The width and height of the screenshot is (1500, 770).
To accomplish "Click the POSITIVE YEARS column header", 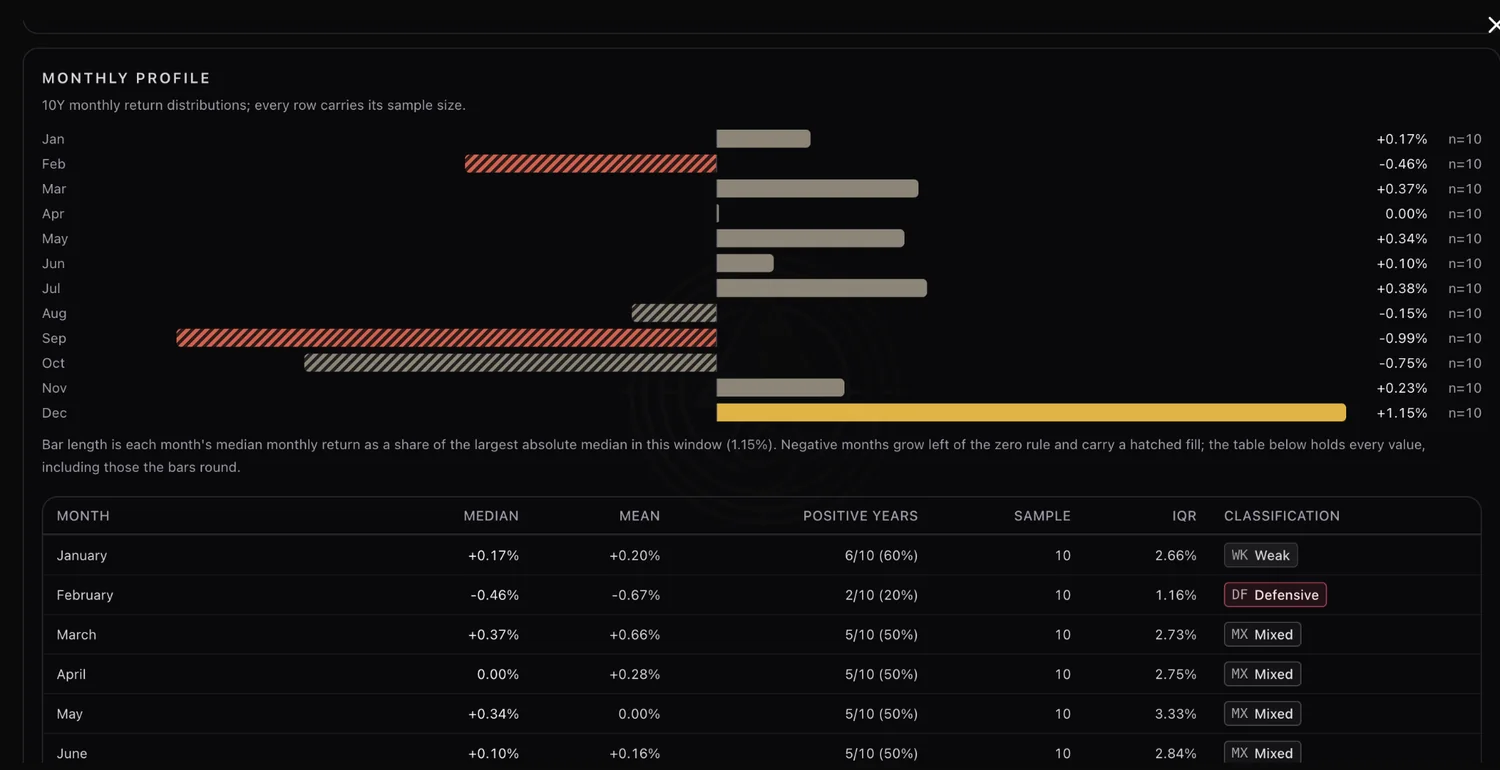I will coord(860,516).
